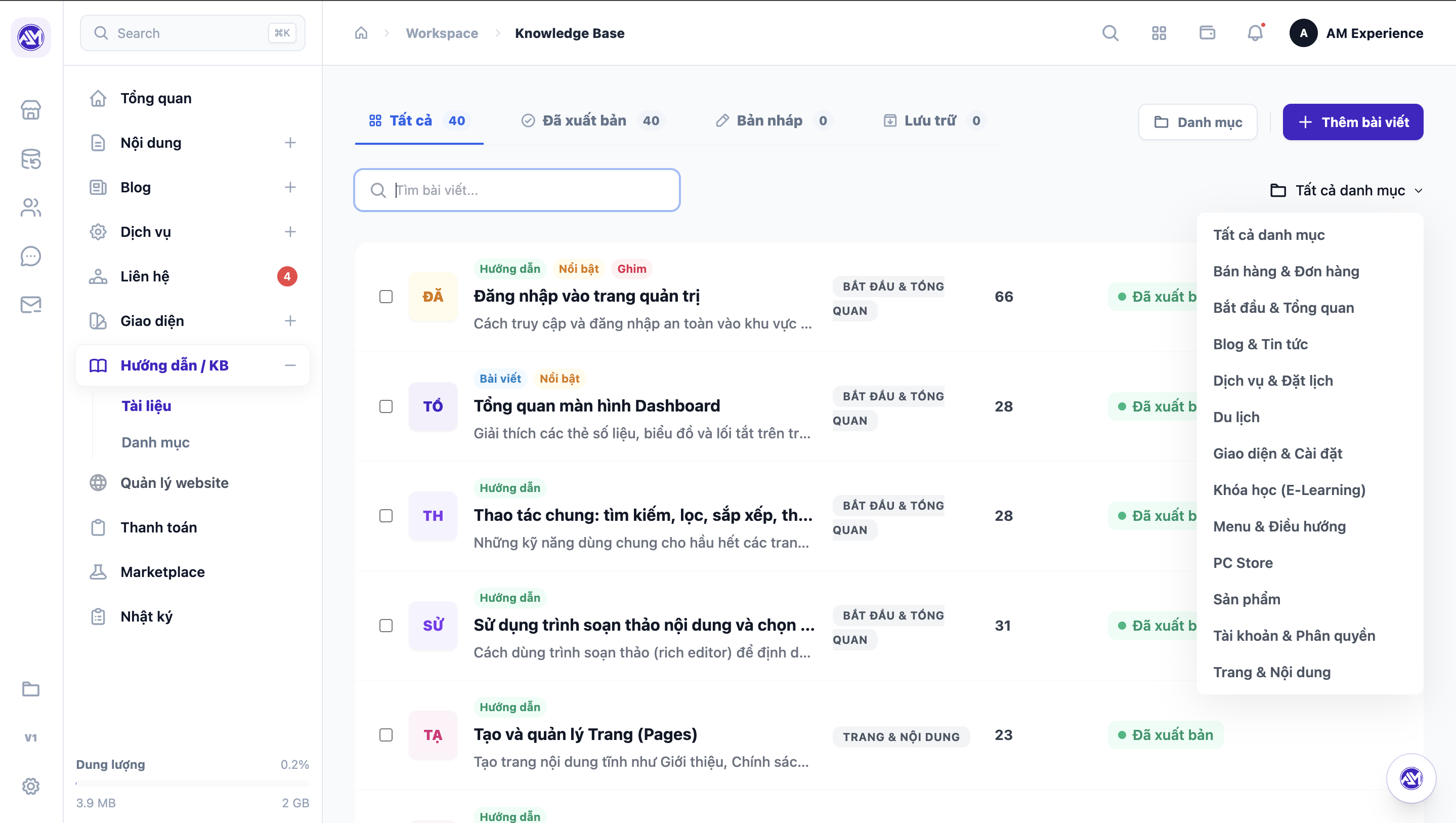Click the header search magnifier icon

pos(1110,33)
